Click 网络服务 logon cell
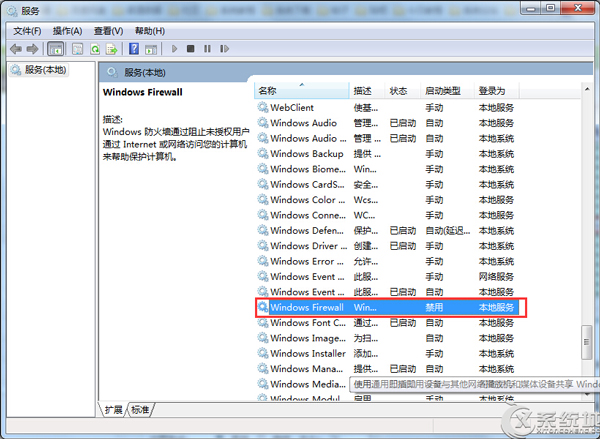Viewport: 600px width, 439px height. pos(496,276)
